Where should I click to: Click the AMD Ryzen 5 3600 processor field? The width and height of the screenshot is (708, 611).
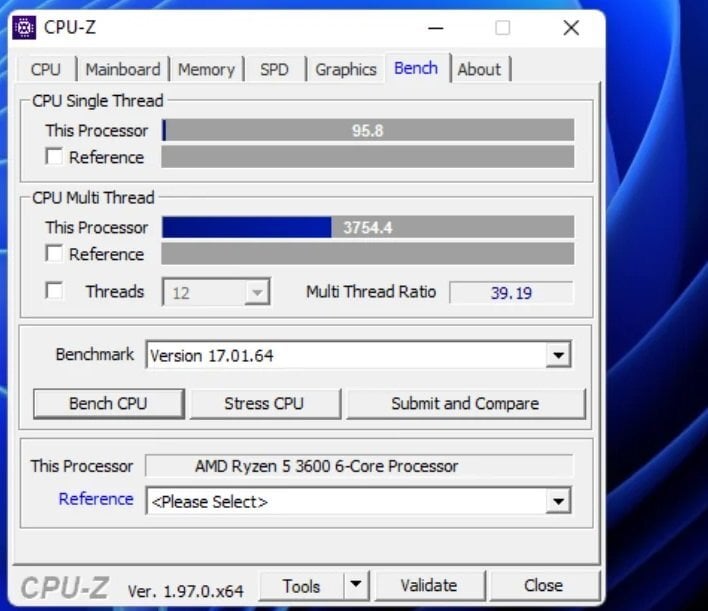click(x=359, y=466)
